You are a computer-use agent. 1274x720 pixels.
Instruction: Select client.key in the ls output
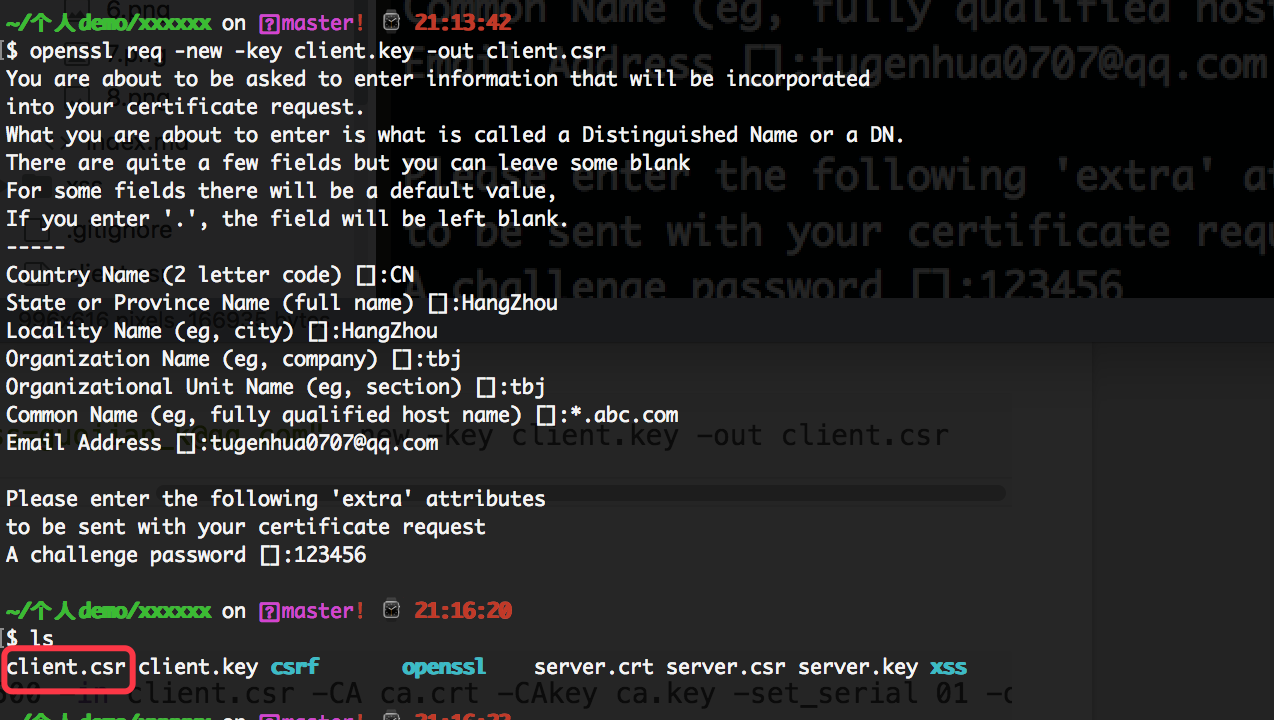198,667
